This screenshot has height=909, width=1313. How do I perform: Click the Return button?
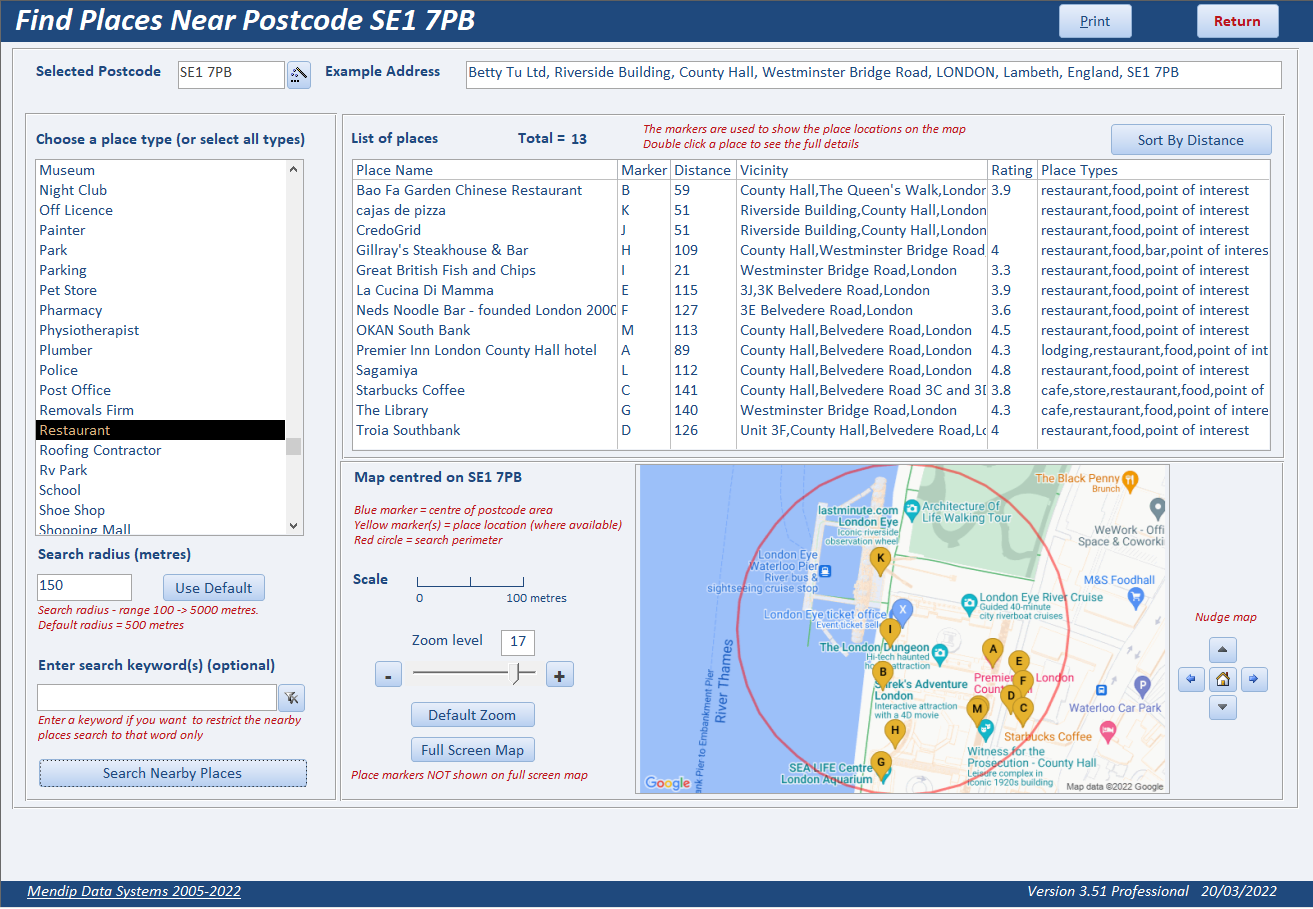[1237, 21]
